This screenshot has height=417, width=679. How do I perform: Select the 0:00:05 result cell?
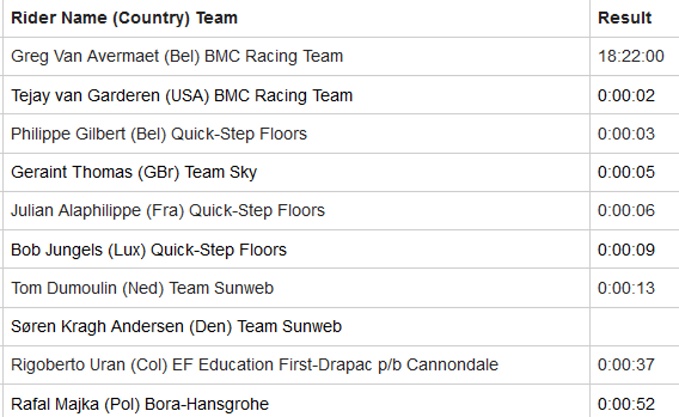tap(627, 172)
